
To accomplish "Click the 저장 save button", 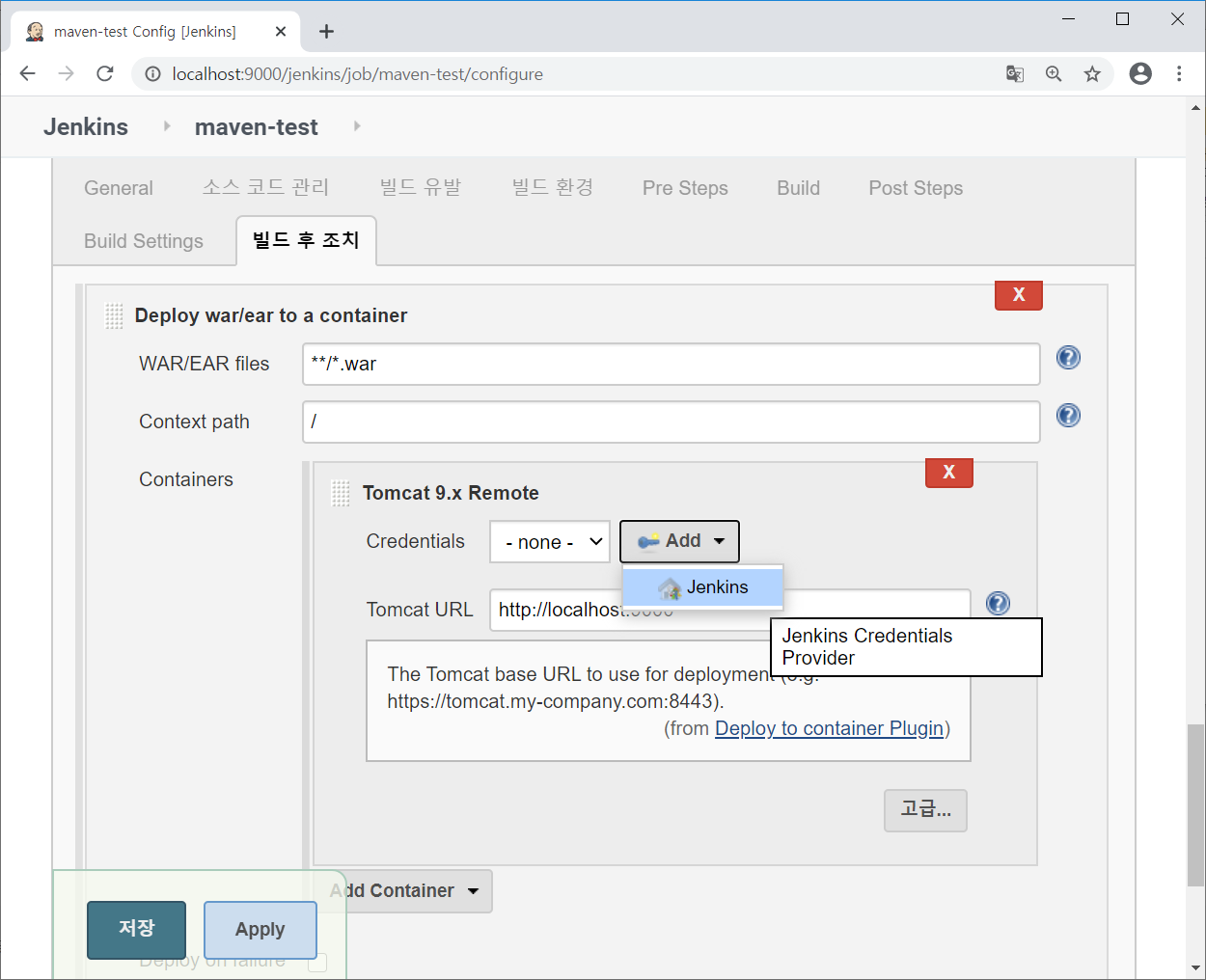I will point(136,930).
